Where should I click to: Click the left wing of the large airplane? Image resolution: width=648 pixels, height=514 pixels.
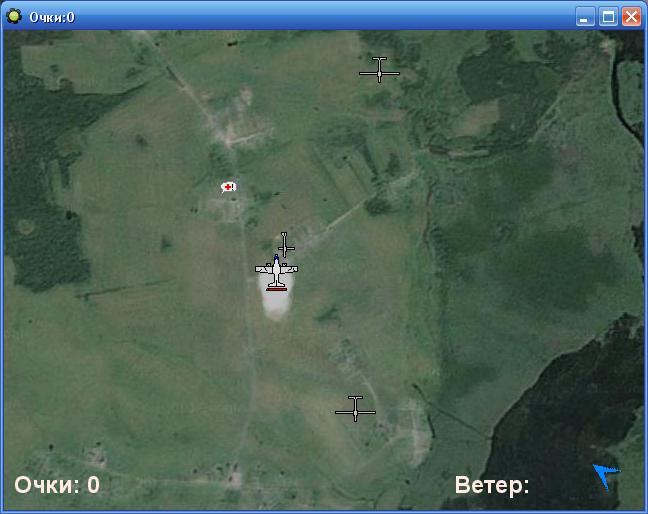pyautogui.click(x=263, y=270)
